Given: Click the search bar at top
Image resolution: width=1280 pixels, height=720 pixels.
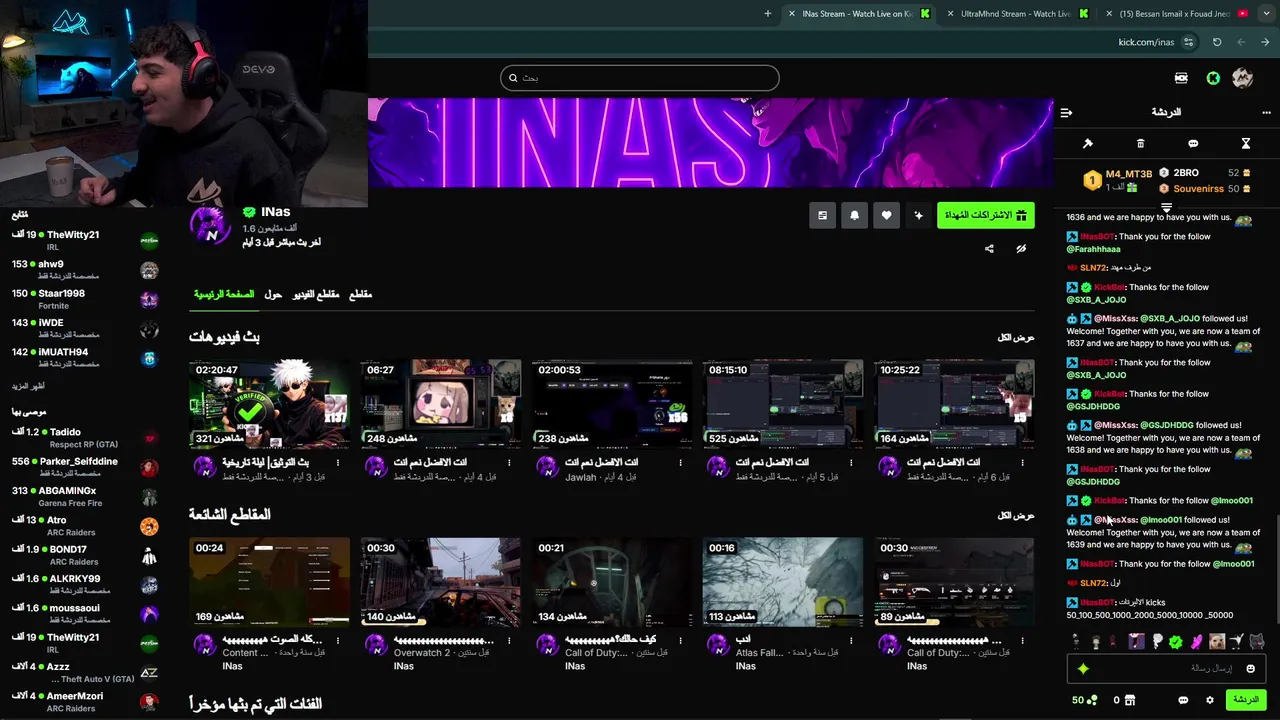Looking at the screenshot, I should [640, 78].
